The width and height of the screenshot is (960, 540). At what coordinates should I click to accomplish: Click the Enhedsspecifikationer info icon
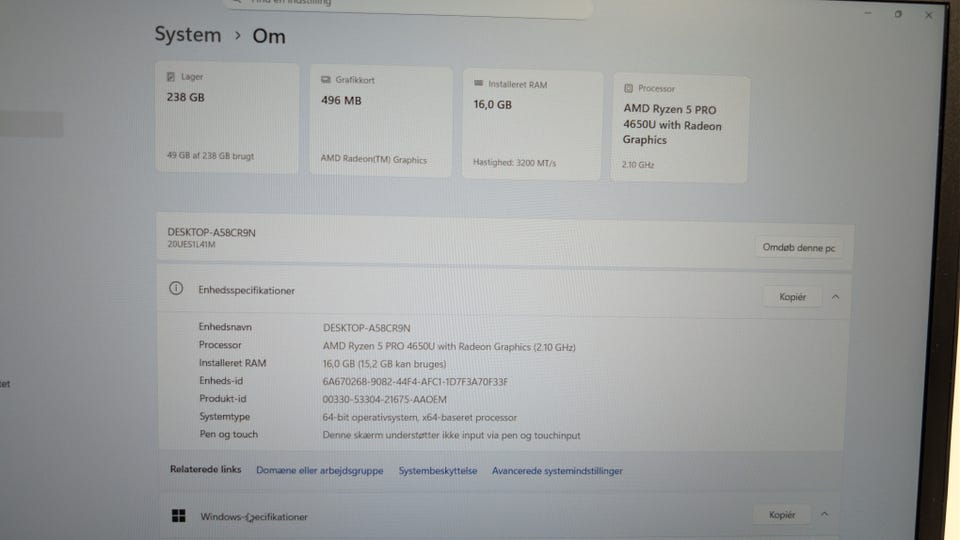176,288
